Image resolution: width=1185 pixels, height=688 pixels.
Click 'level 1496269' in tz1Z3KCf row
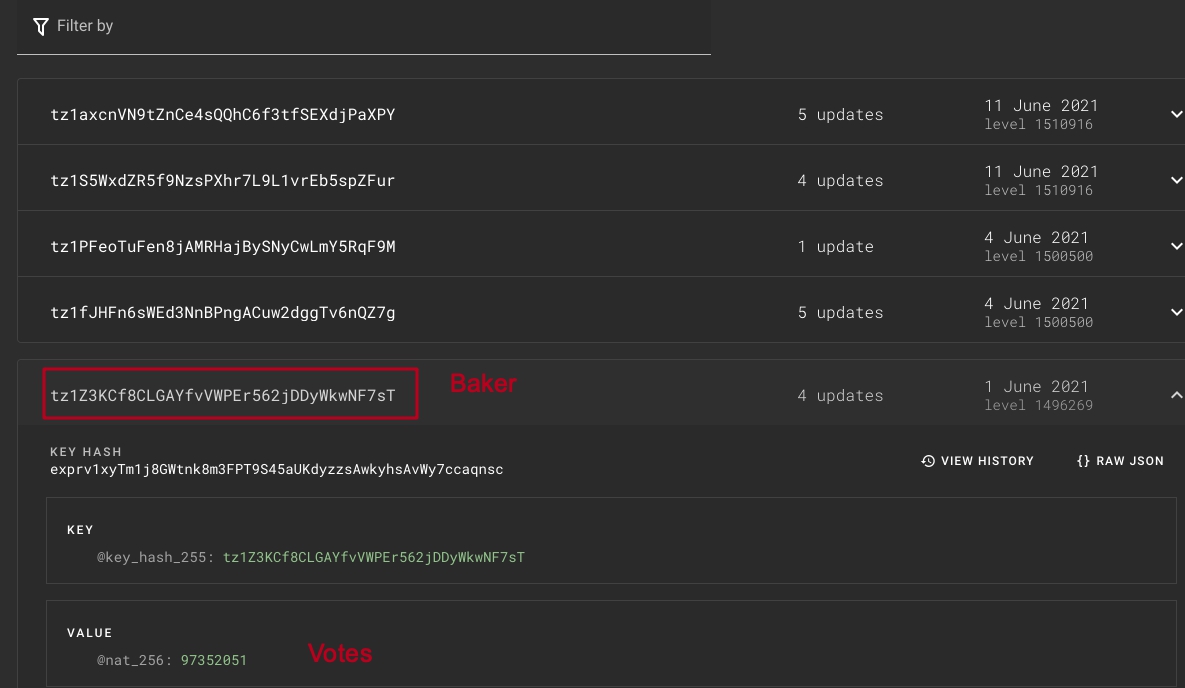point(1038,404)
